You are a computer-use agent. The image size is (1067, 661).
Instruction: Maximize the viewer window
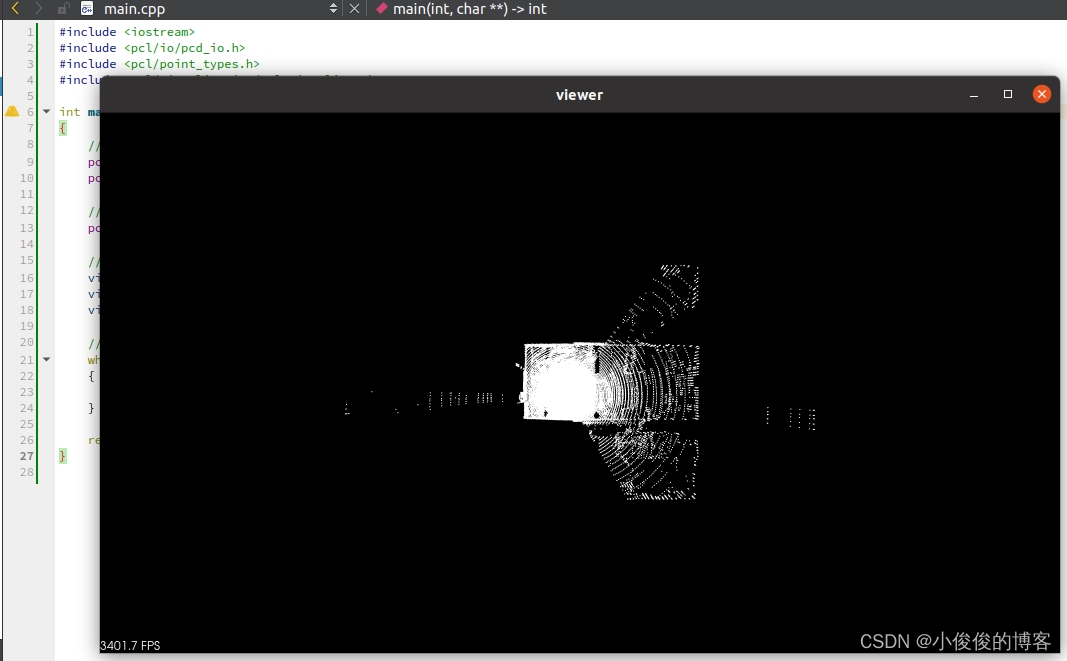[1007, 94]
